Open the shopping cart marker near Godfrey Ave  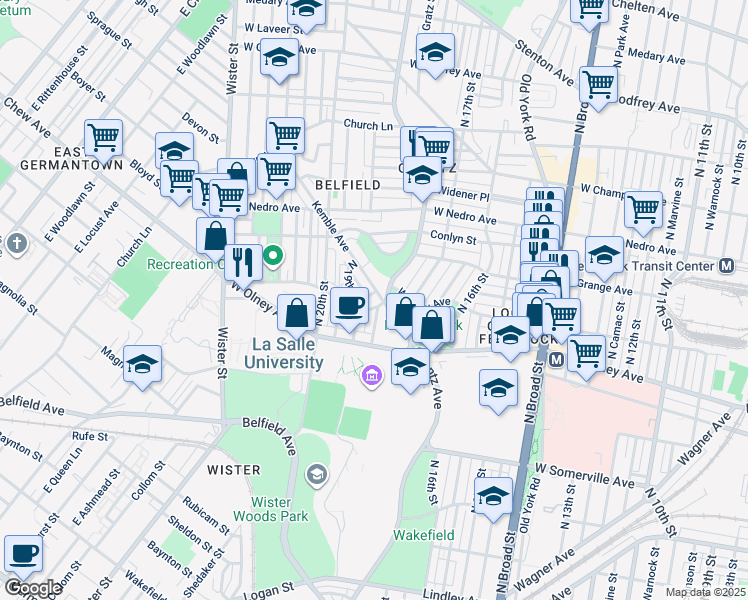click(x=599, y=88)
